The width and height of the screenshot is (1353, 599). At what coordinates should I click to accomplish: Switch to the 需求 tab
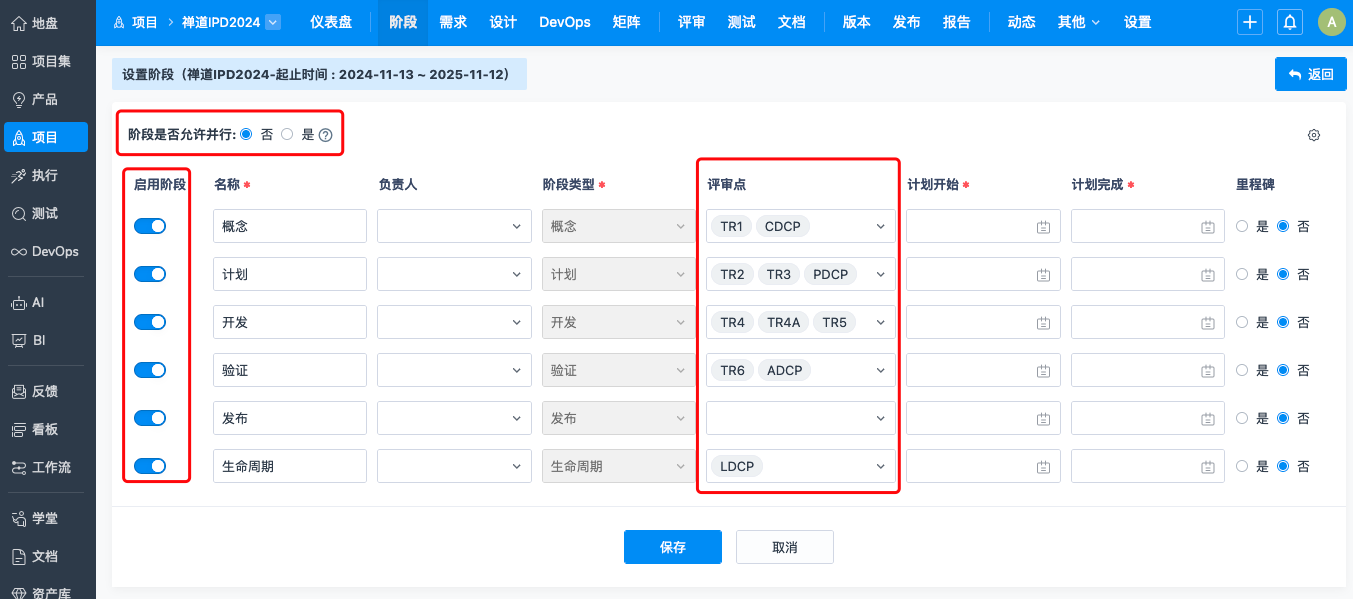(453, 22)
